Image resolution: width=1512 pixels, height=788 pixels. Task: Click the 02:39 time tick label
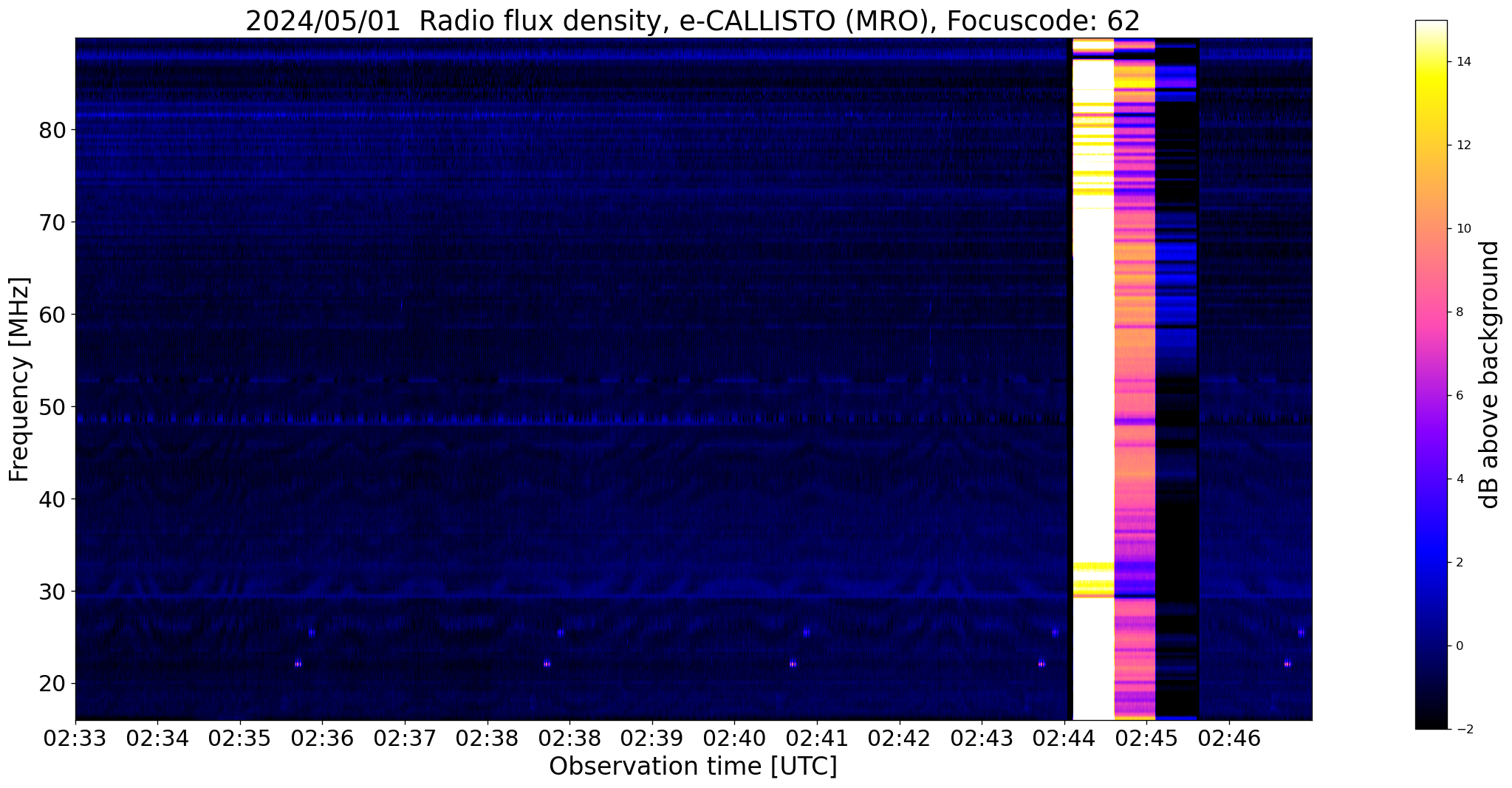tap(652, 737)
